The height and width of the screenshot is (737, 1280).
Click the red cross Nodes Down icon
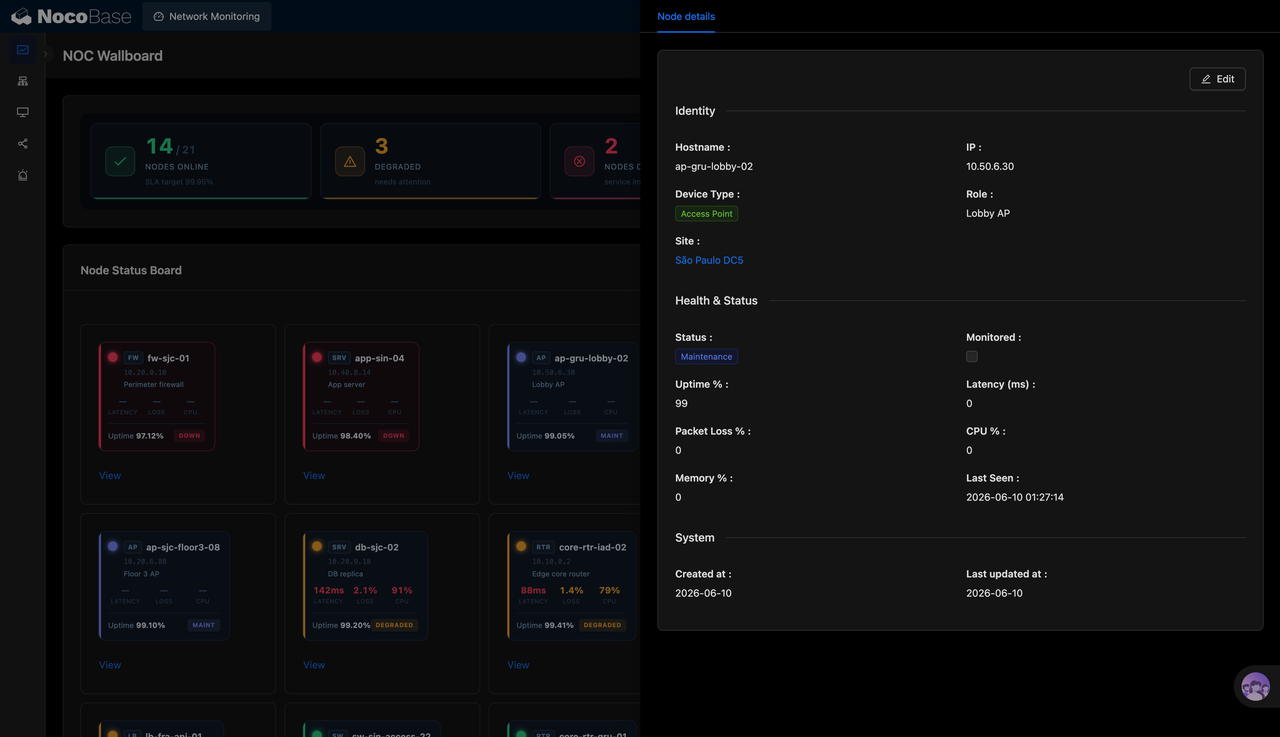coord(580,161)
